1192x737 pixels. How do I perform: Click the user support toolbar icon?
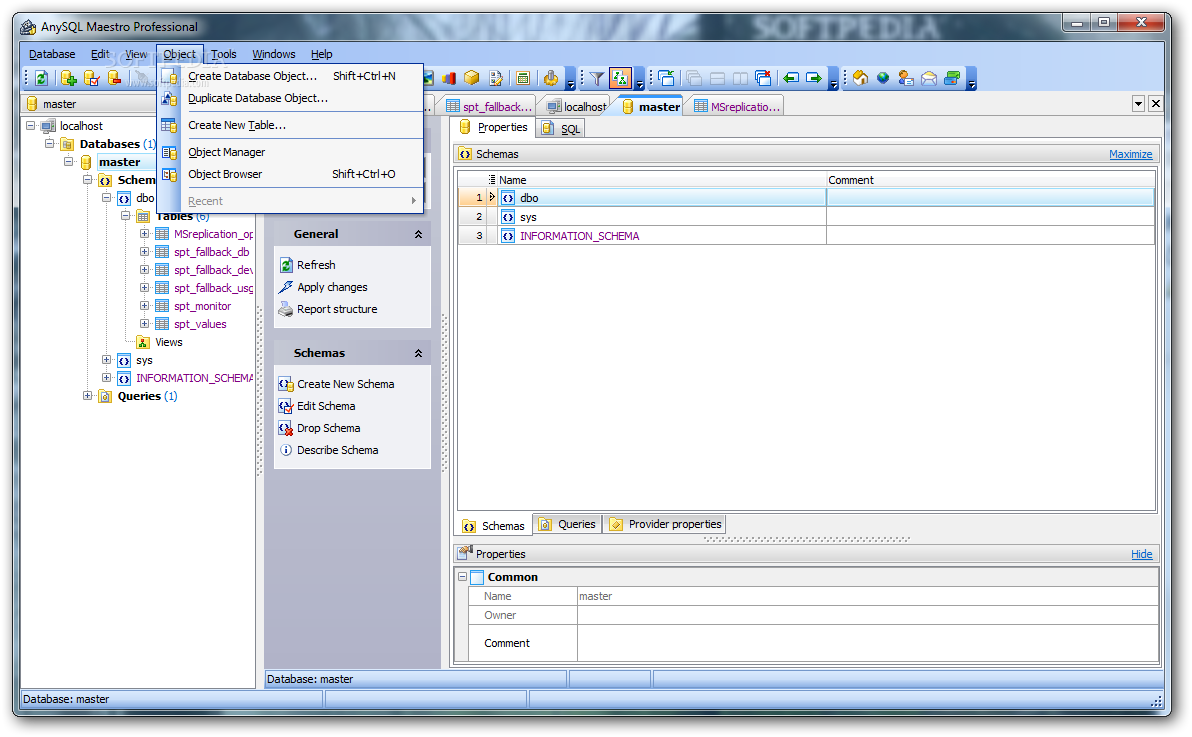(x=905, y=78)
